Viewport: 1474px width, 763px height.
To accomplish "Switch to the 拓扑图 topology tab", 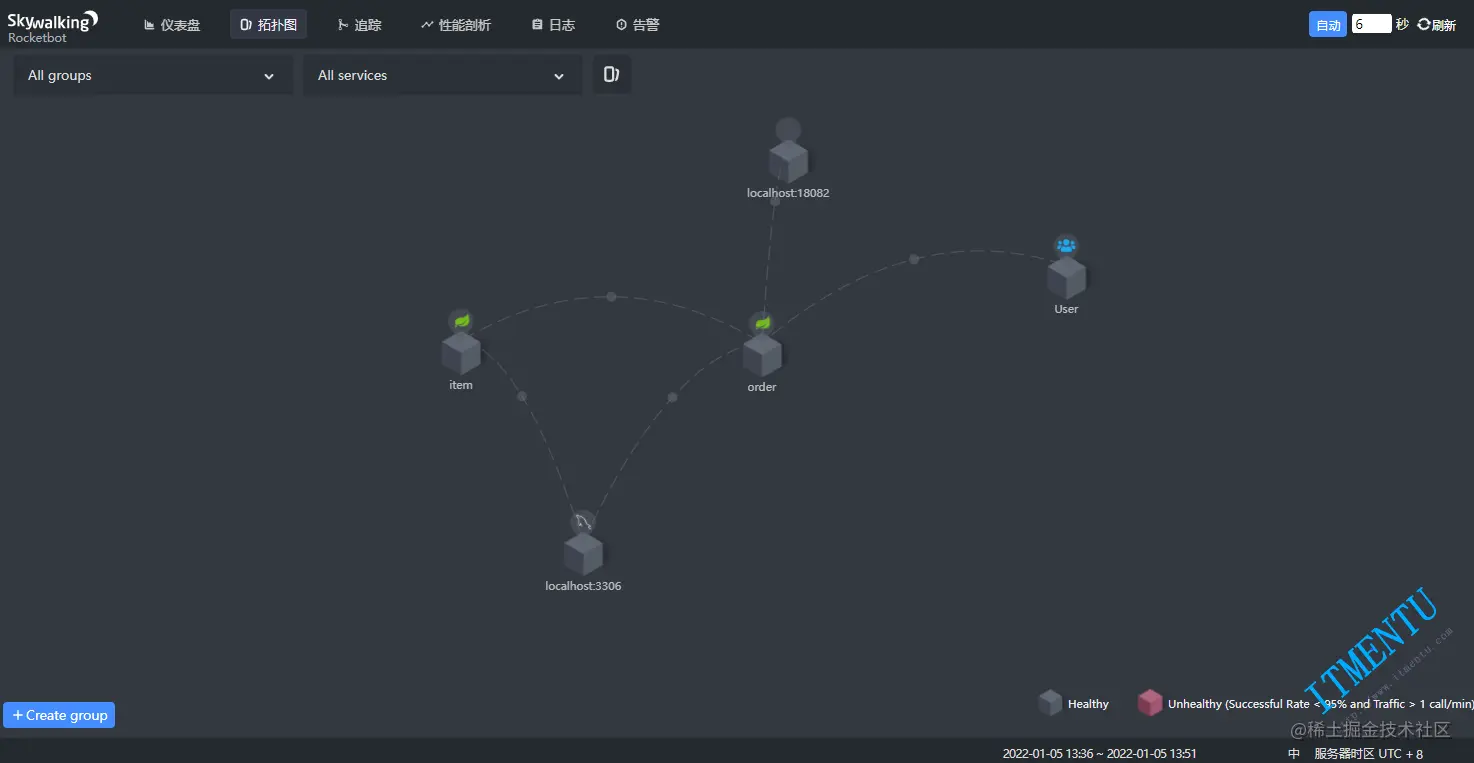I will pos(269,25).
